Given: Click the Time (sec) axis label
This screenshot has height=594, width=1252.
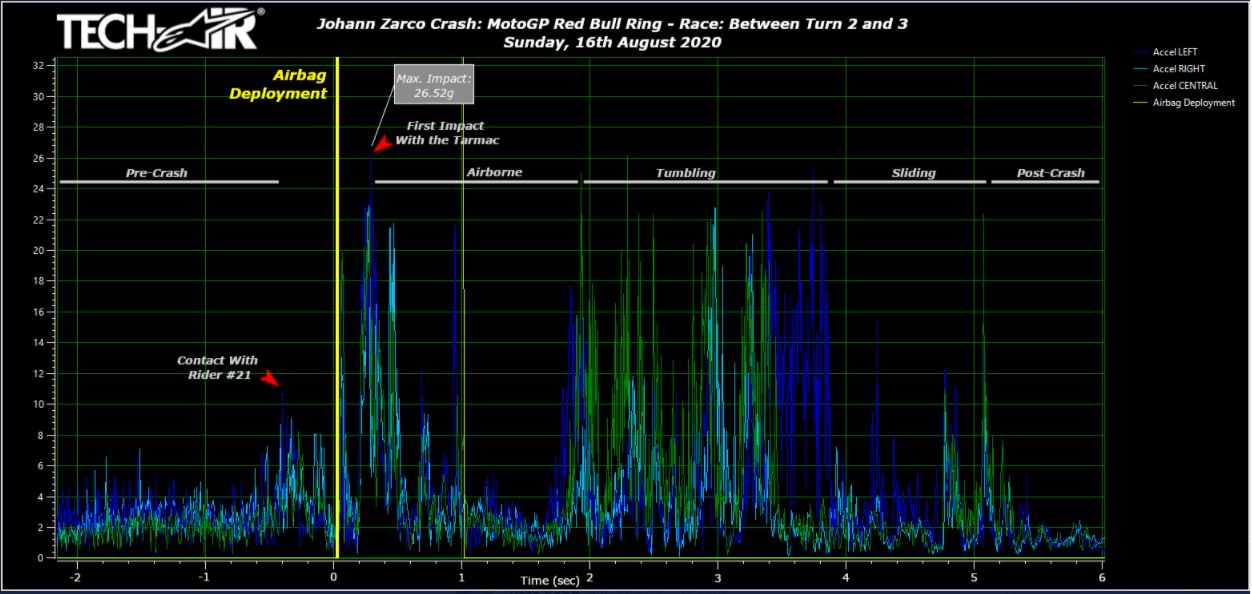Looking at the screenshot, I should [551, 580].
